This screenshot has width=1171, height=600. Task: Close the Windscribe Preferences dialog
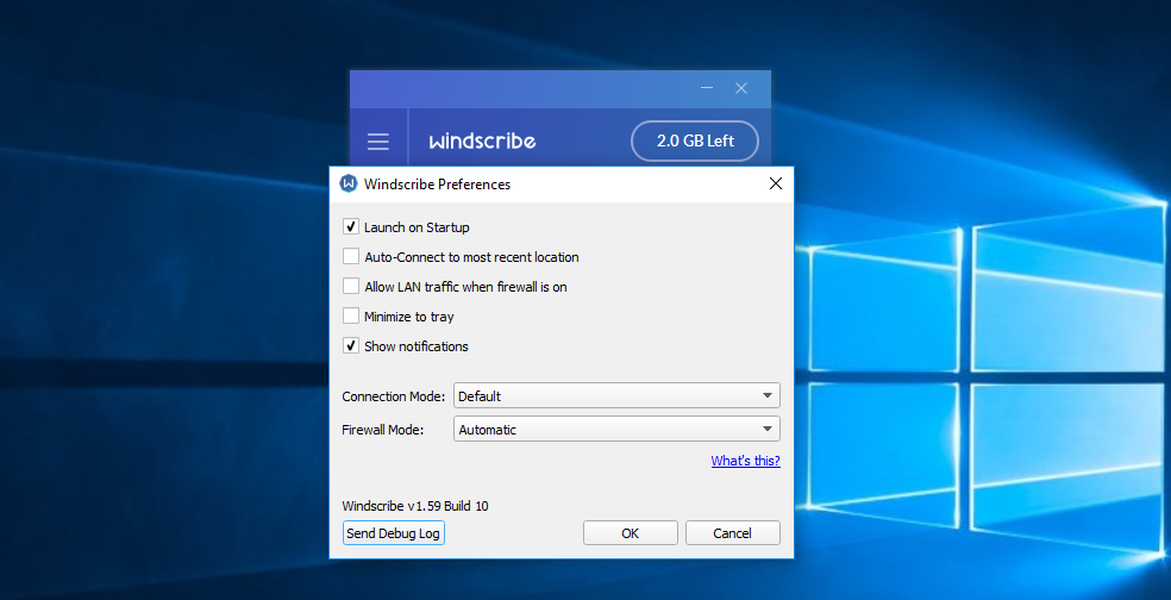(x=775, y=184)
